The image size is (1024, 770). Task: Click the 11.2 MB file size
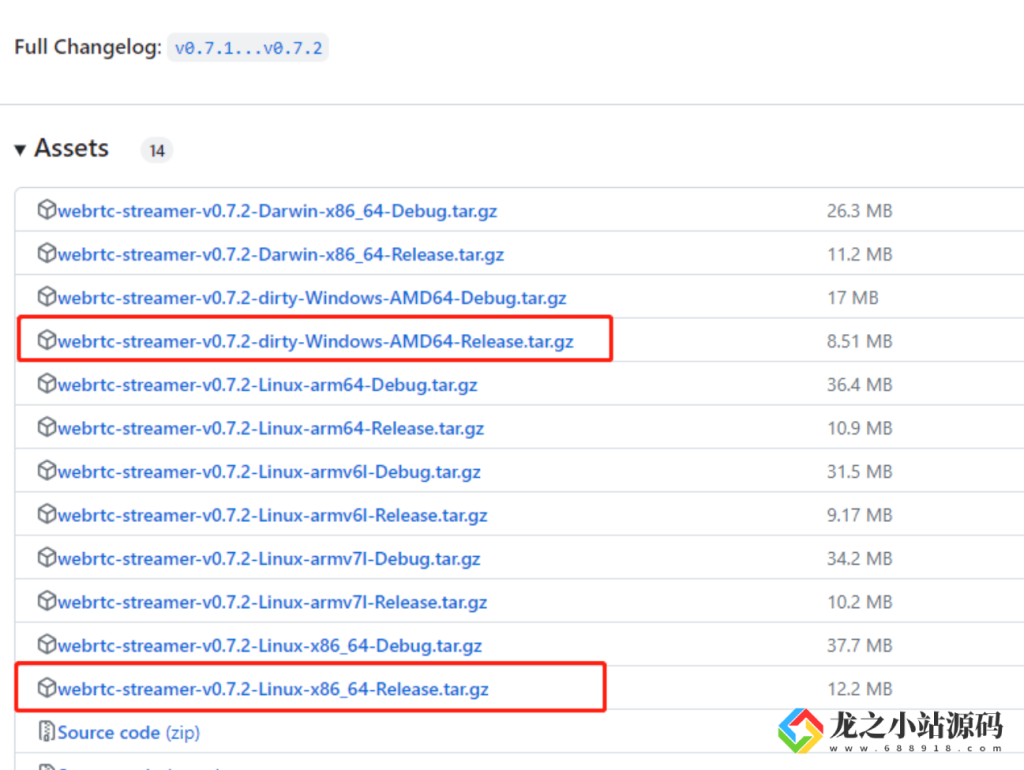[x=859, y=254]
